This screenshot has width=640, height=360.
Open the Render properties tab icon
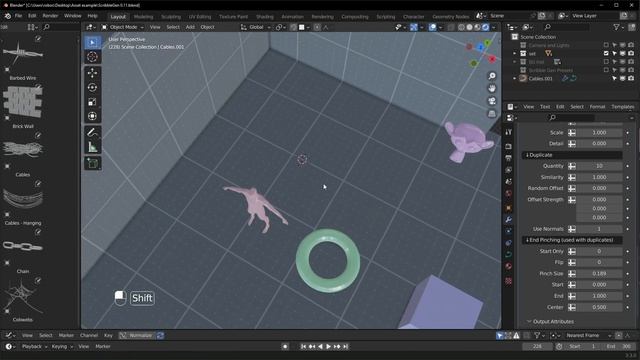click(x=509, y=146)
